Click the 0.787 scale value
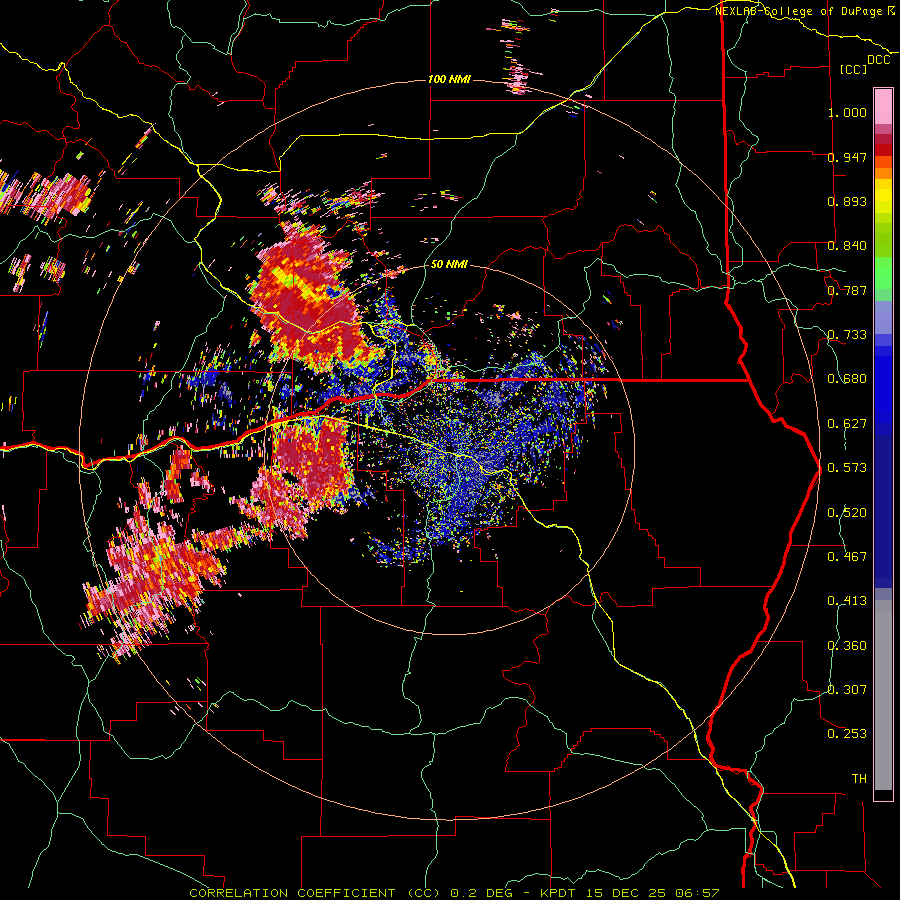Viewport: 900px width, 900px height. [x=847, y=290]
